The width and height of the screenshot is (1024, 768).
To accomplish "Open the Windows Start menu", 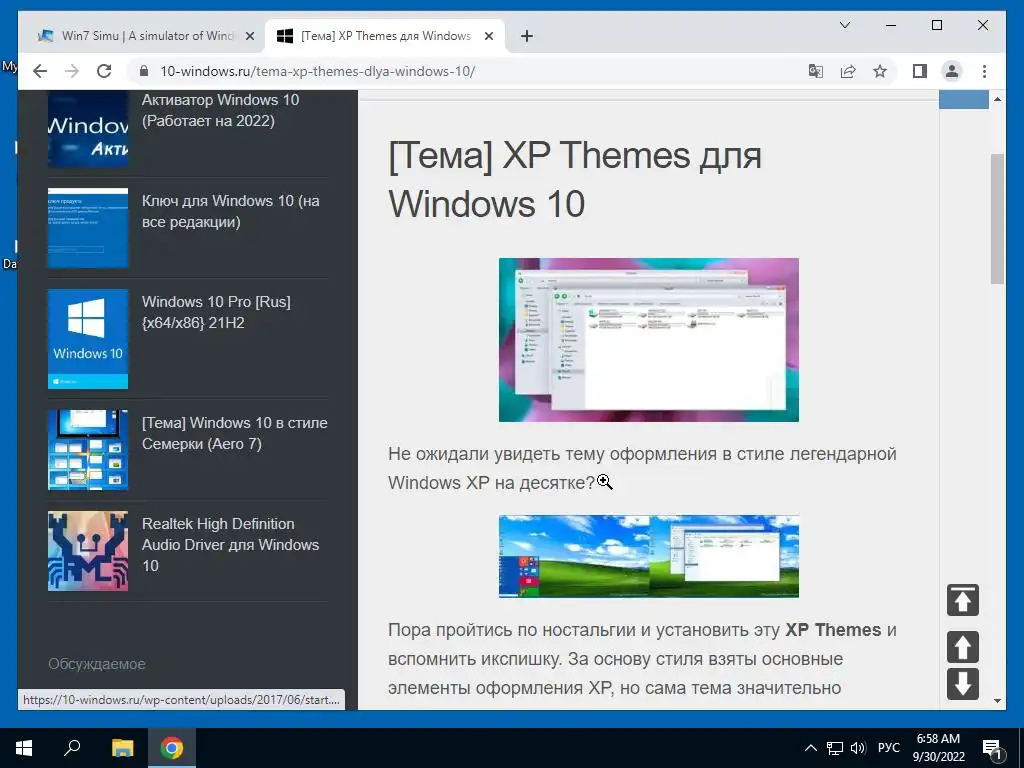I will point(24,748).
